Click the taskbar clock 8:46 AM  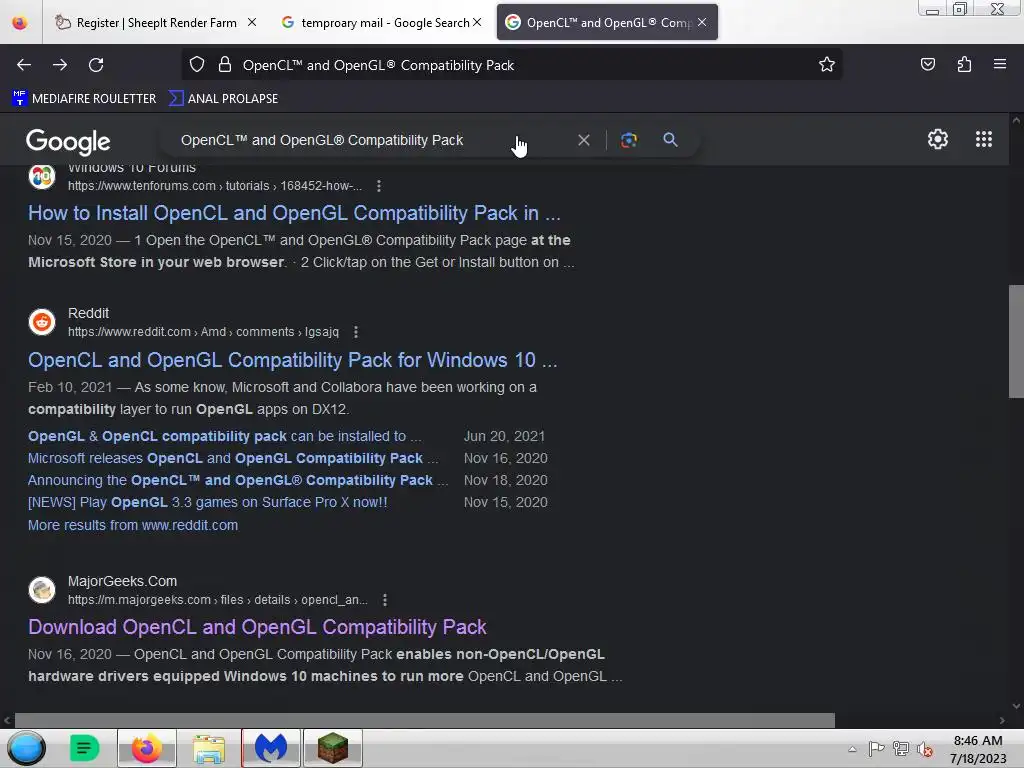978,741
